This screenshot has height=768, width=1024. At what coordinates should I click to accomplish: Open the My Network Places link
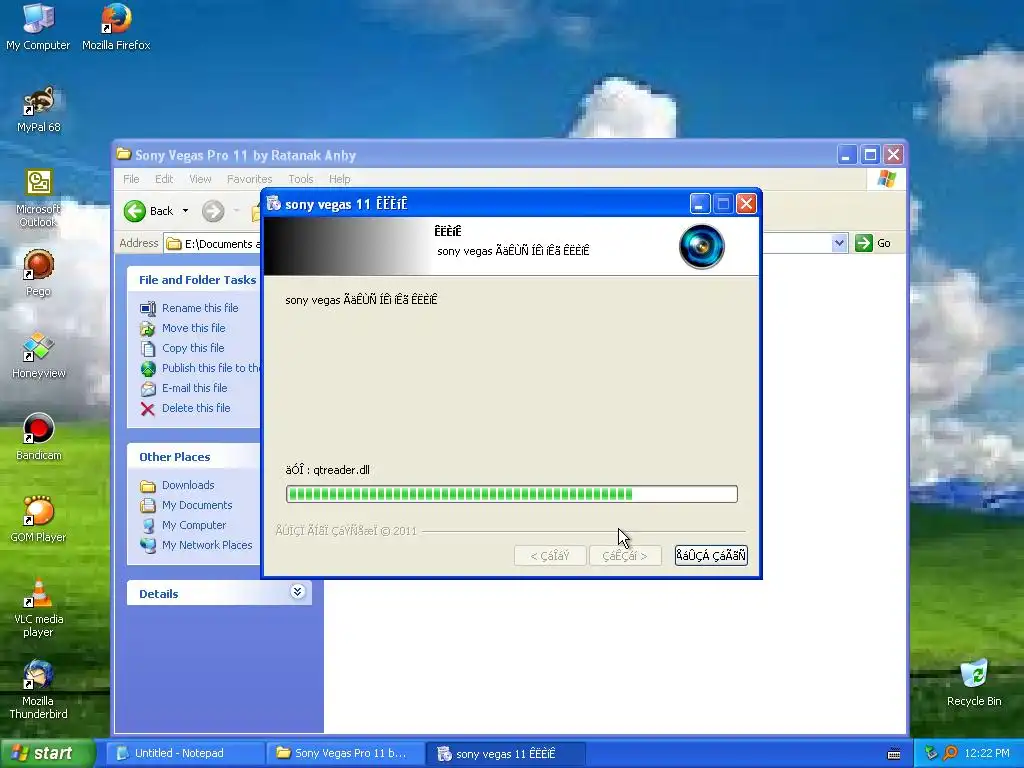pos(207,545)
